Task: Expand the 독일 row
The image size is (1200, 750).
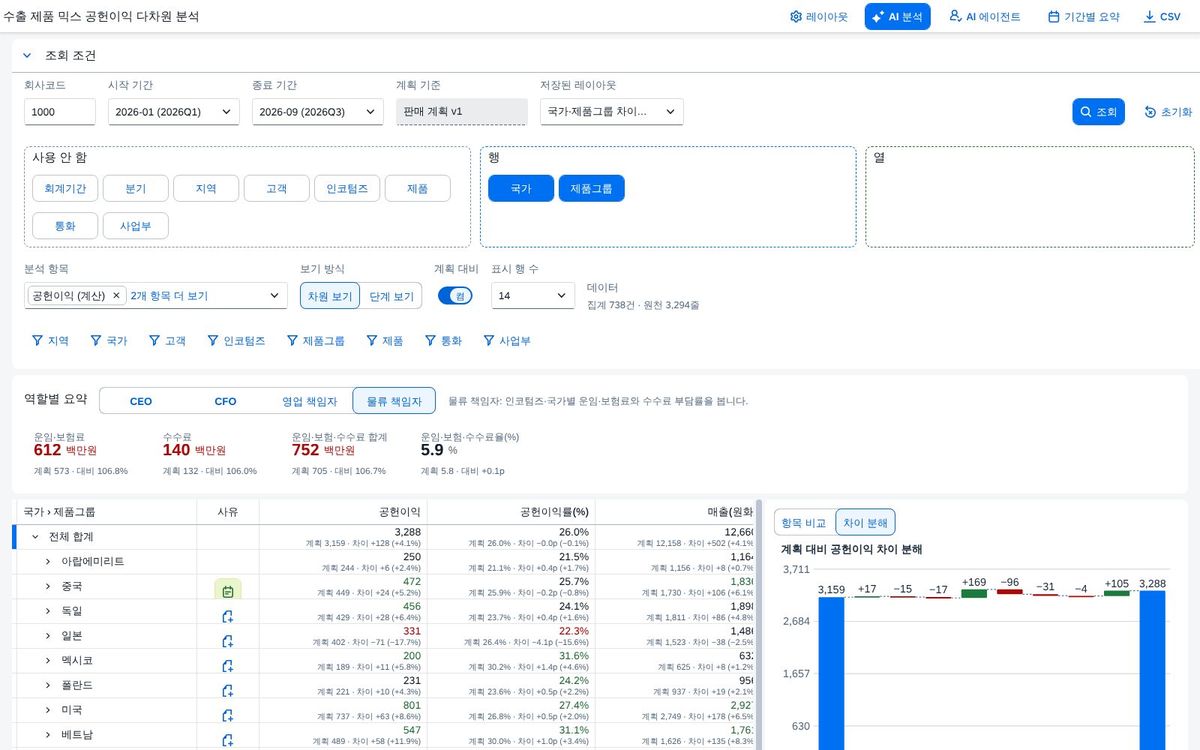Action: (47, 611)
